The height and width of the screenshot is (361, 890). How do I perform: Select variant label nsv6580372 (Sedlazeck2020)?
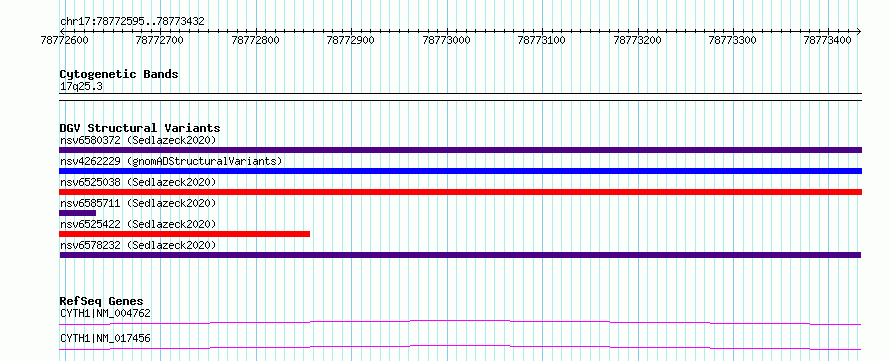(x=138, y=140)
